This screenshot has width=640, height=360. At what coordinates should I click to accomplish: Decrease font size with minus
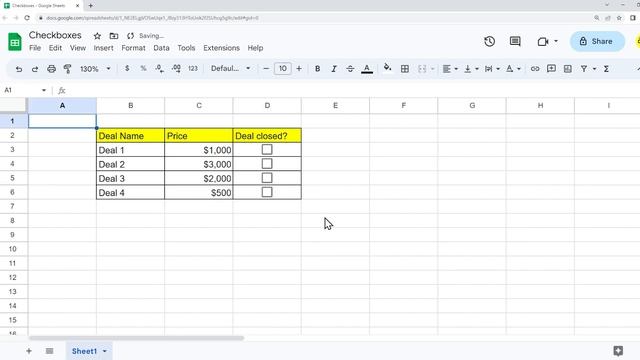(x=266, y=69)
